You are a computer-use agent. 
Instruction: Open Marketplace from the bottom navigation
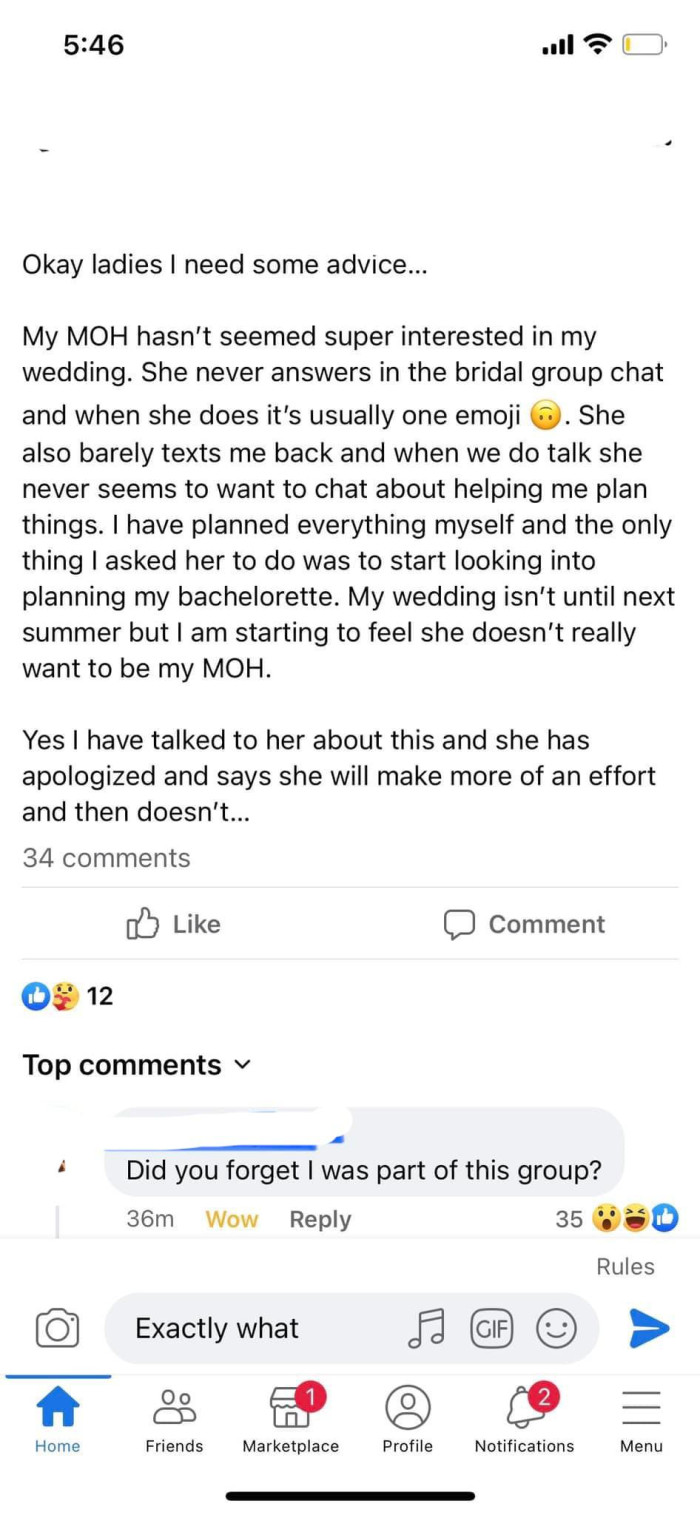(x=291, y=1420)
